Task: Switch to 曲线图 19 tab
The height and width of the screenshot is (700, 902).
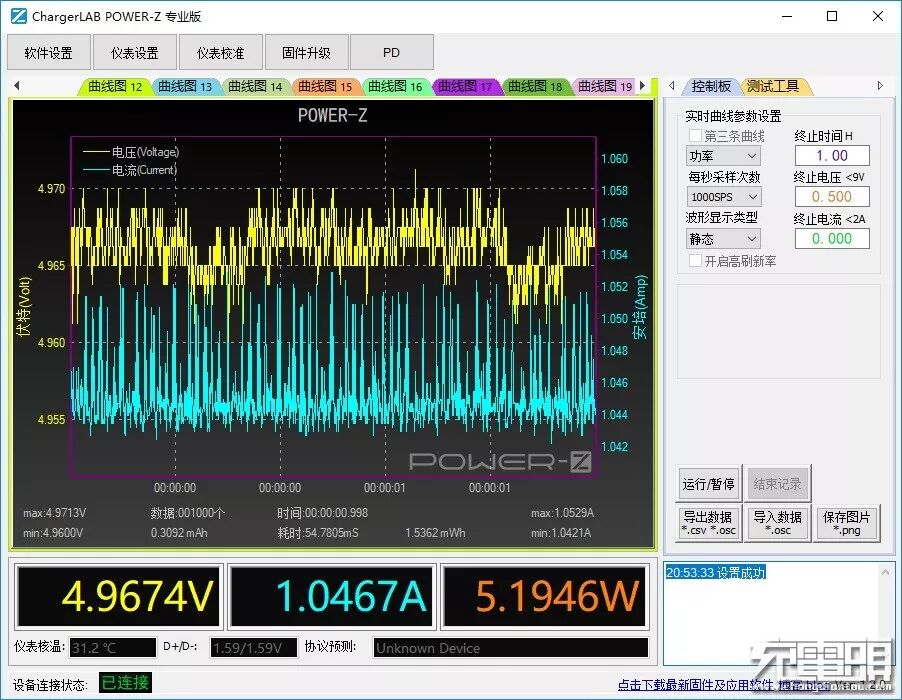Action: [604, 86]
